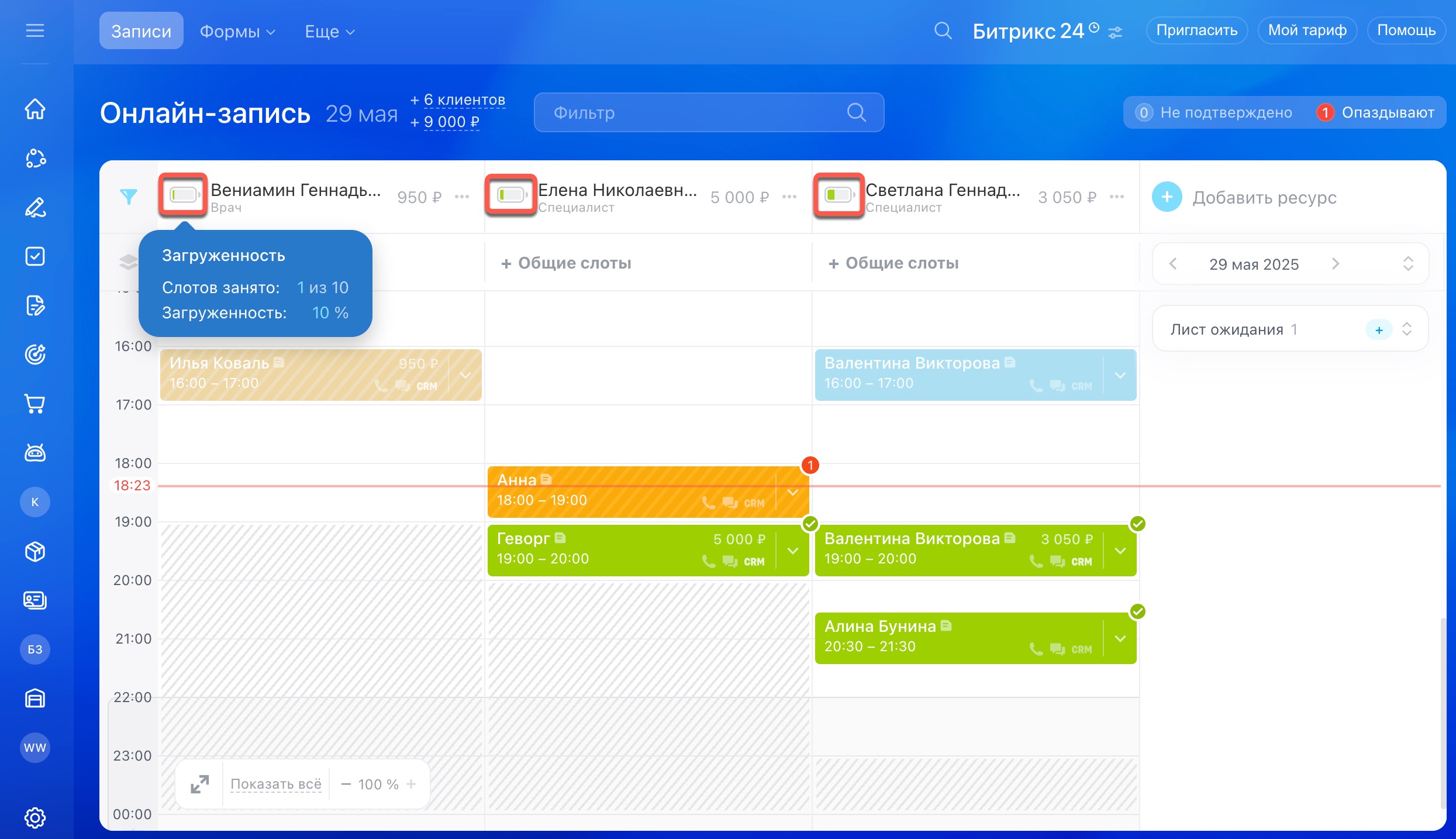Open the shopping cart sidebar icon
The width and height of the screenshot is (1456, 839).
pyautogui.click(x=35, y=404)
